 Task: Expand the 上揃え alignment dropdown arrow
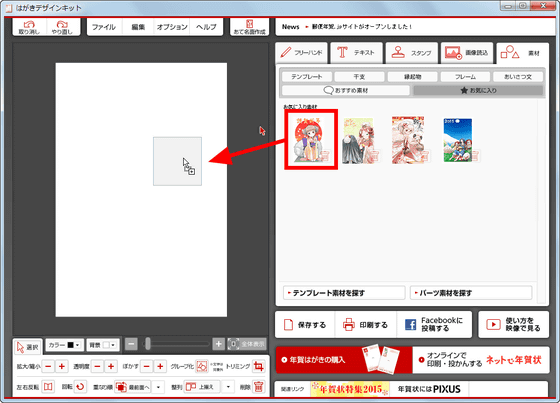(x=228, y=387)
